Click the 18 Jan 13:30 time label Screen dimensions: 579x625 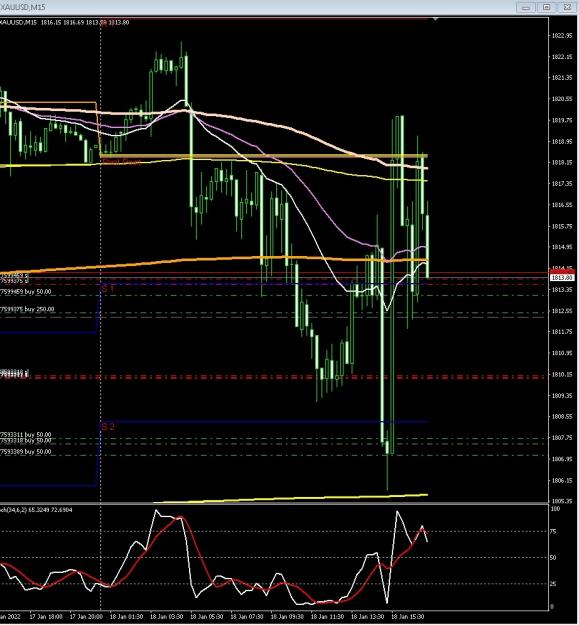[x=367, y=617]
